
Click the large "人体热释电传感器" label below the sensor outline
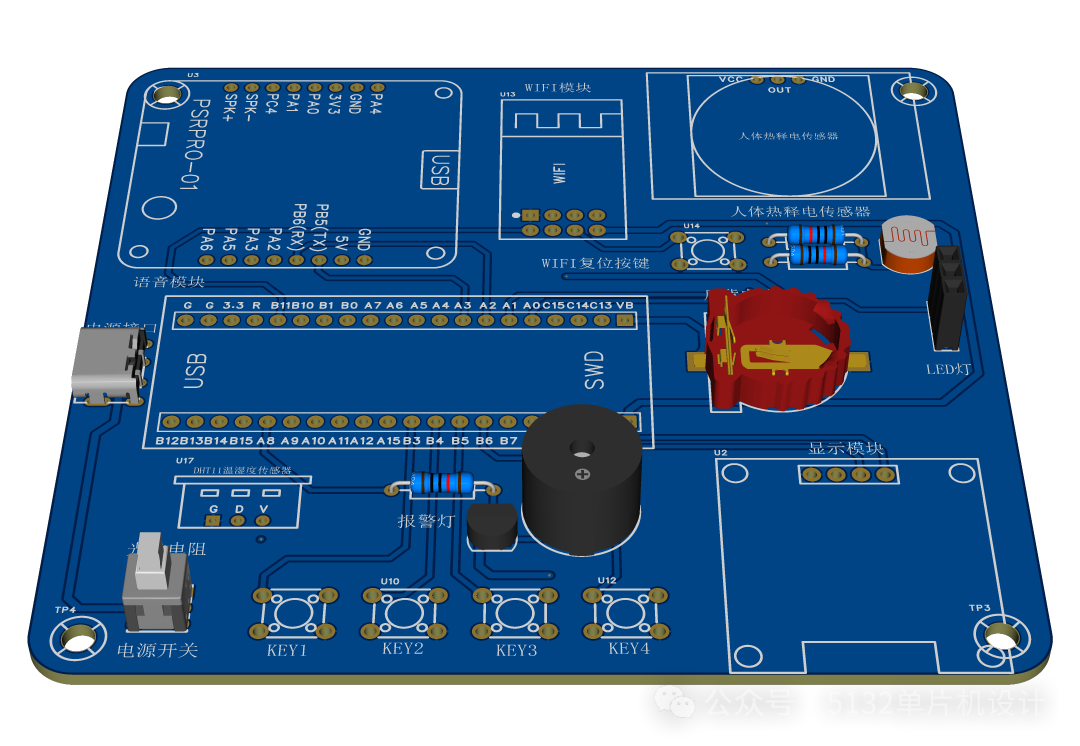[x=800, y=211]
